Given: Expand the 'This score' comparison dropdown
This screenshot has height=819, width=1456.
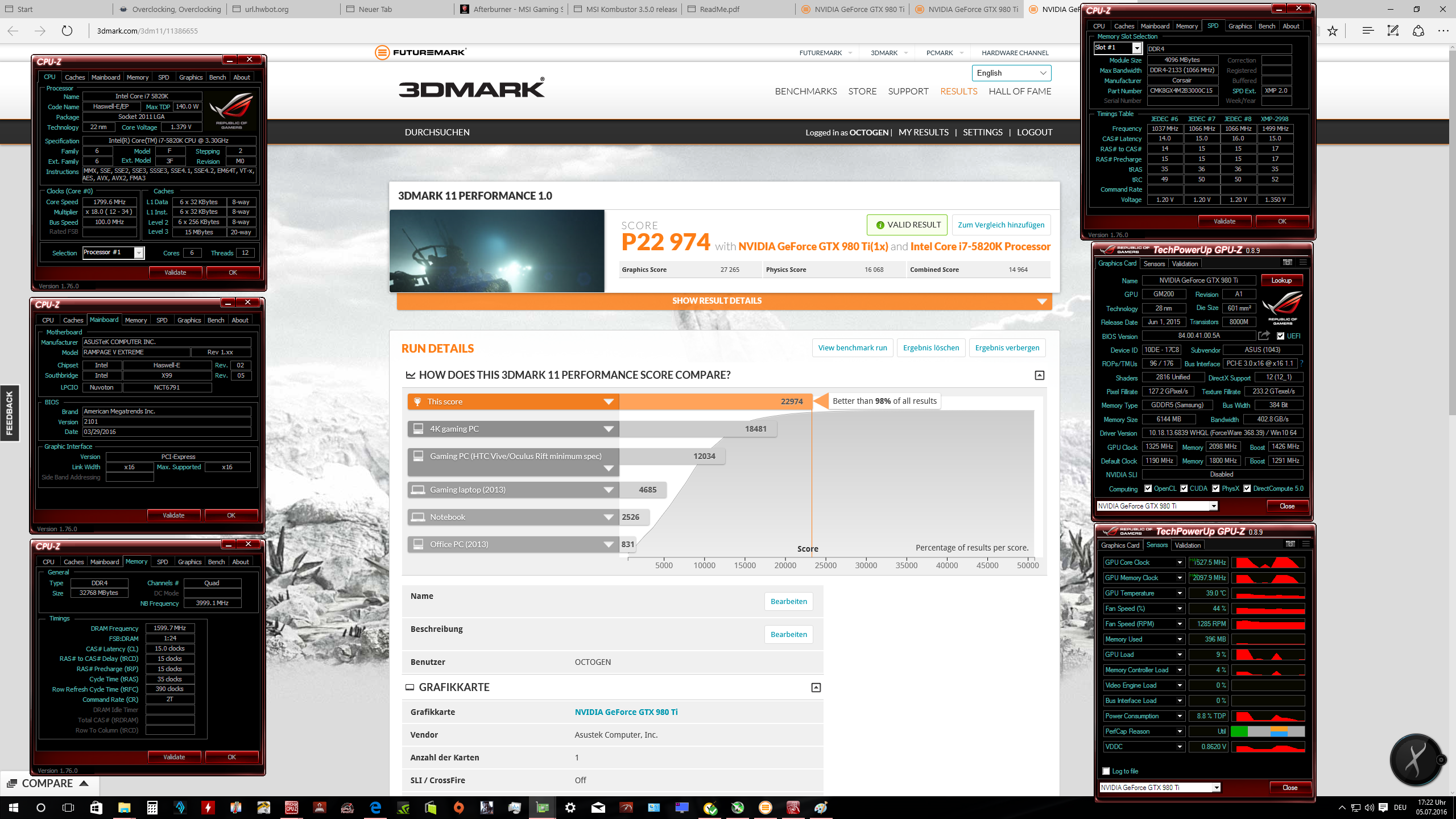Looking at the screenshot, I should 609,402.
